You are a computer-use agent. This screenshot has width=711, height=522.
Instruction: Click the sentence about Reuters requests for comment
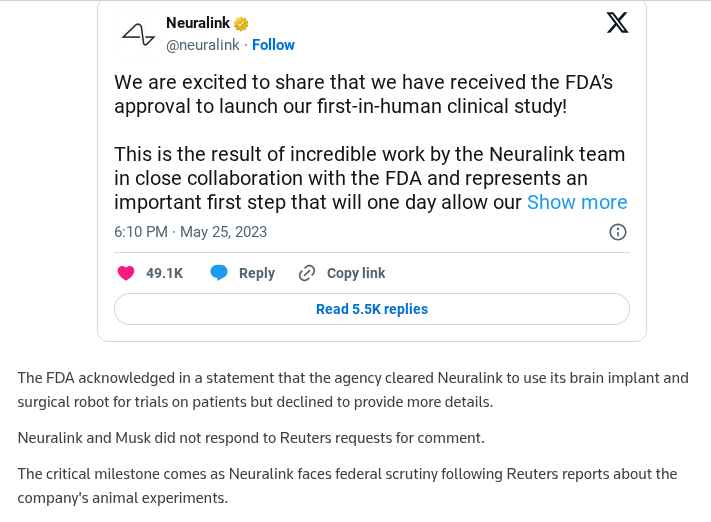[251, 438]
